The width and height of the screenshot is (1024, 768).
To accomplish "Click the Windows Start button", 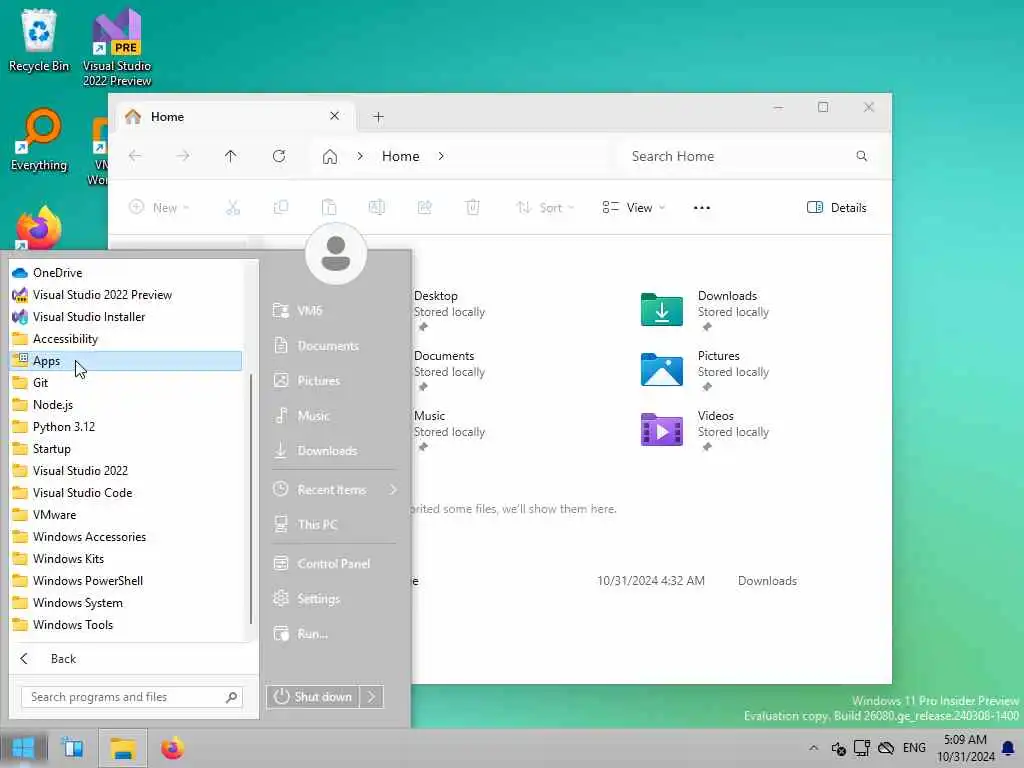I will point(24,748).
